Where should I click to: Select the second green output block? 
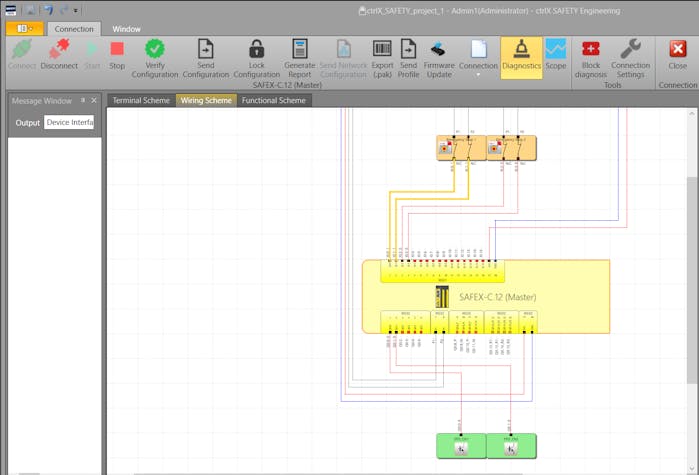pyautogui.click(x=512, y=446)
